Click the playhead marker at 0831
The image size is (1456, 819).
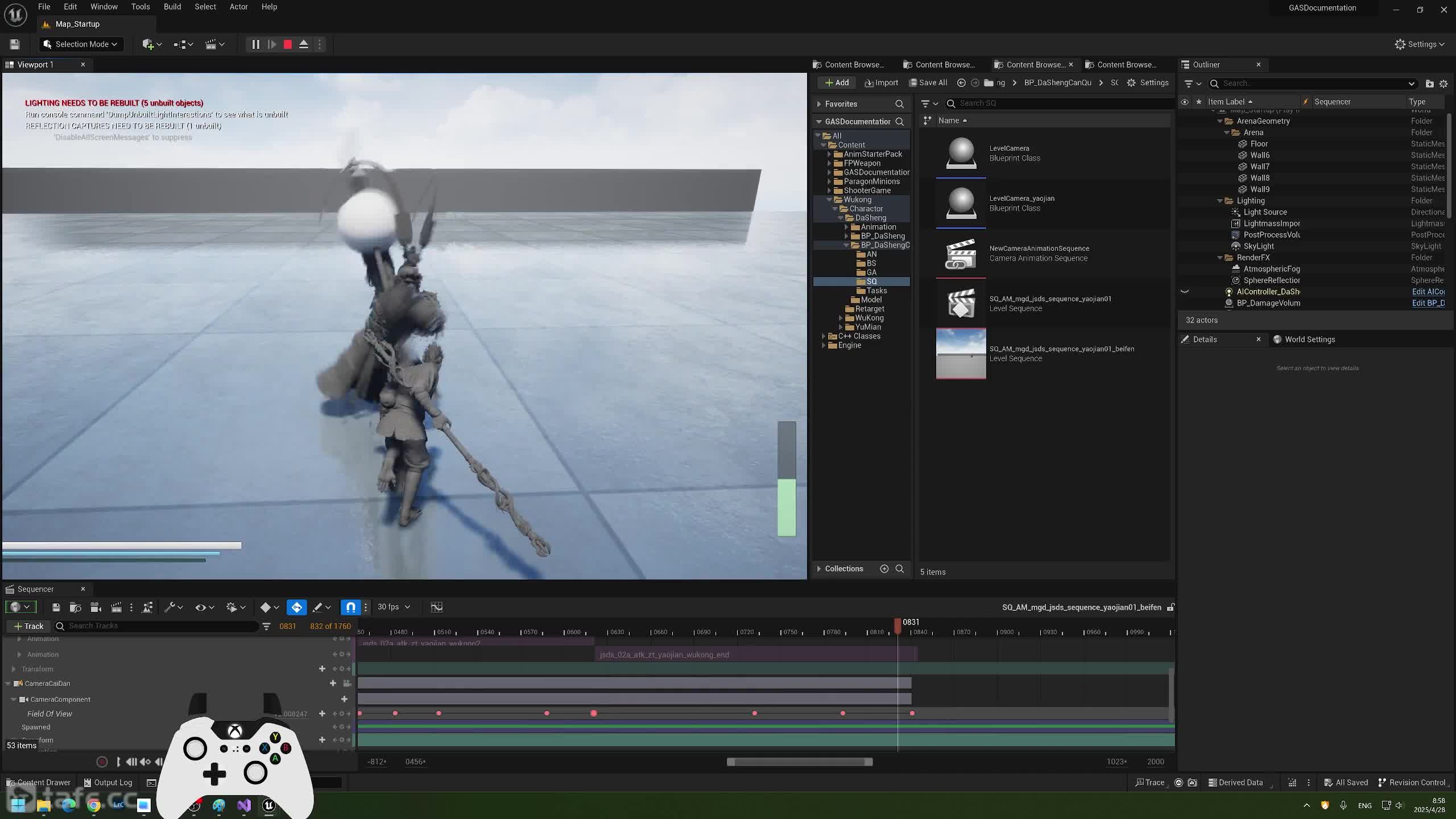click(x=897, y=626)
